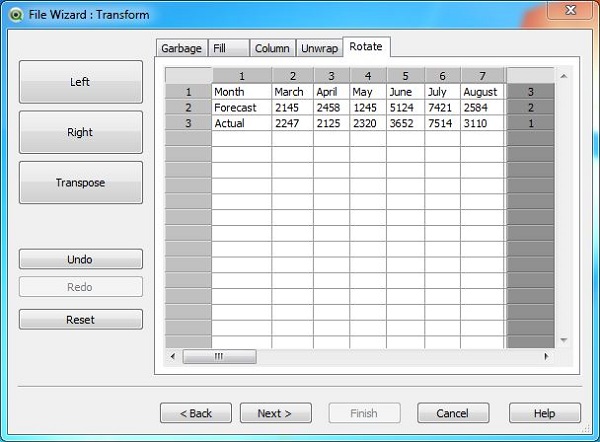Click the horizontal scrollbar right arrow
The width and height of the screenshot is (600, 442).
(x=546, y=356)
